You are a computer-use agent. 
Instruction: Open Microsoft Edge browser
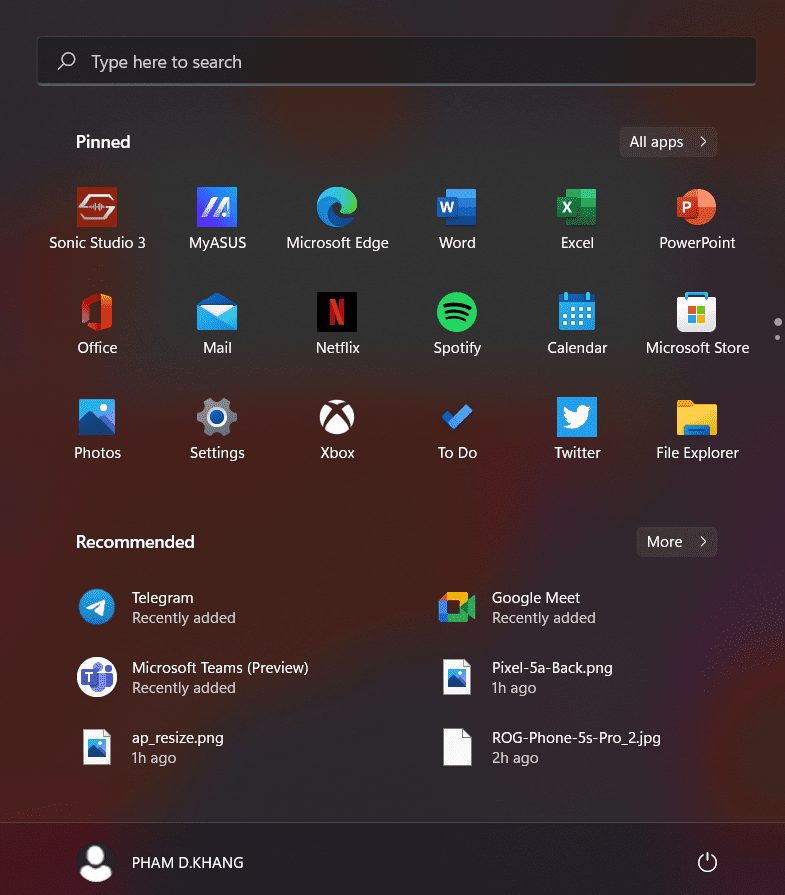(x=337, y=219)
